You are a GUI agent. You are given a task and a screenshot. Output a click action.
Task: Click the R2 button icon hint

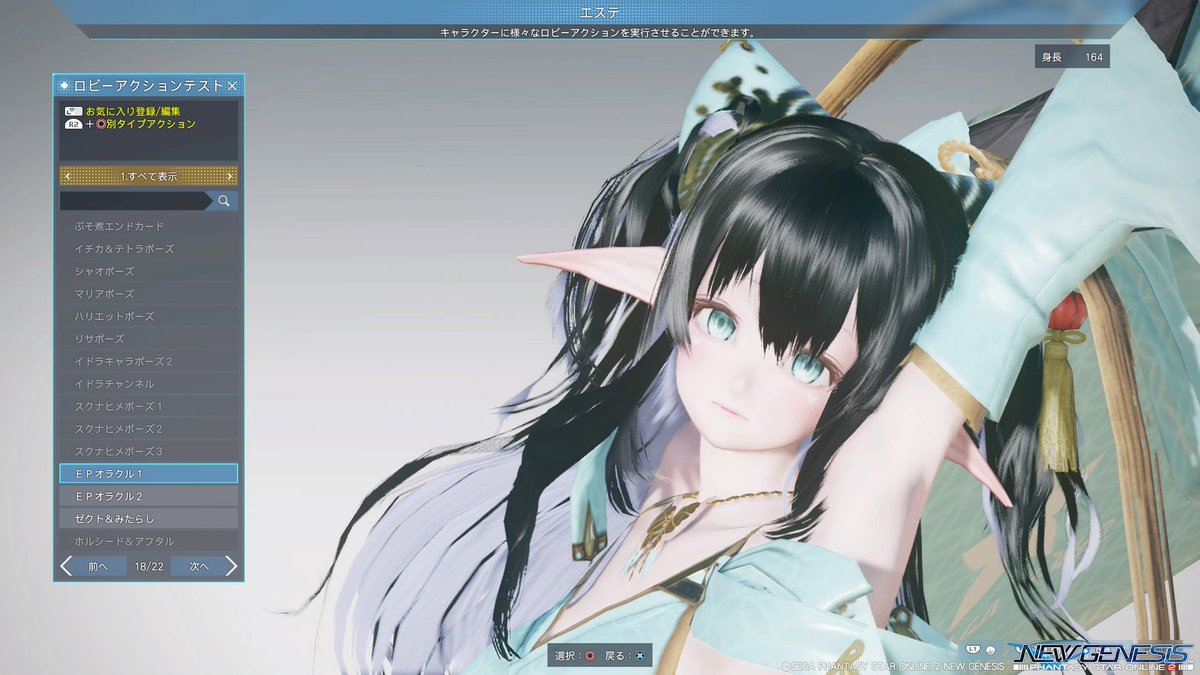[x=73, y=124]
